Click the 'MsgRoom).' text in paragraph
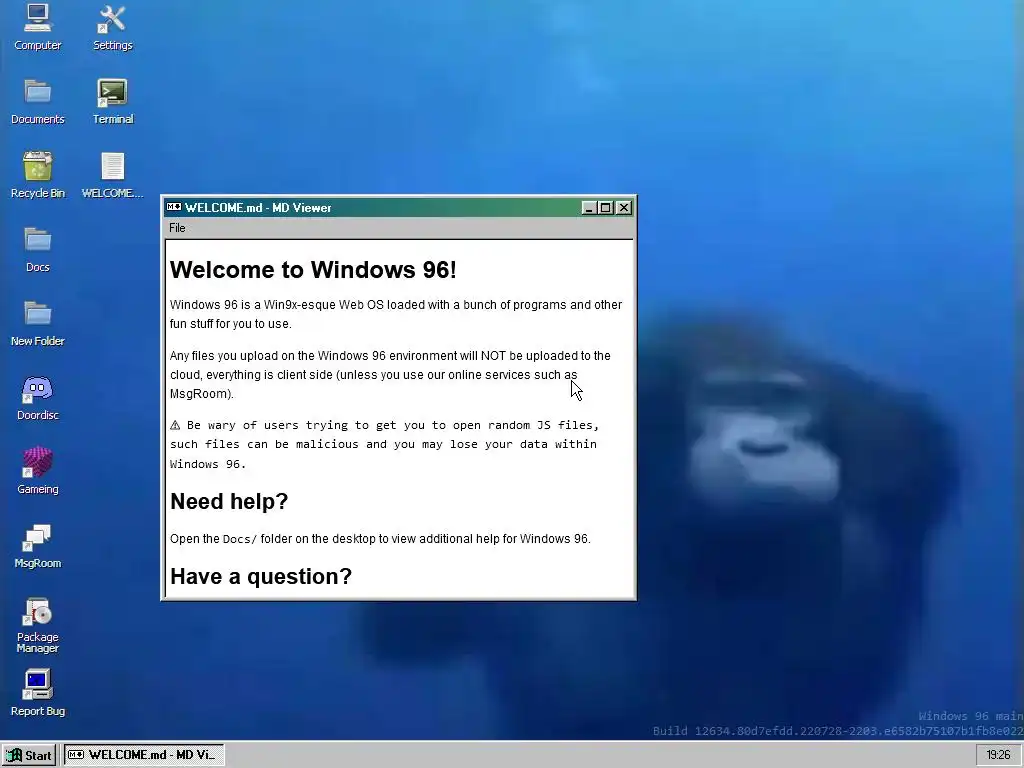Image resolution: width=1024 pixels, height=768 pixels. pyautogui.click(x=201, y=394)
